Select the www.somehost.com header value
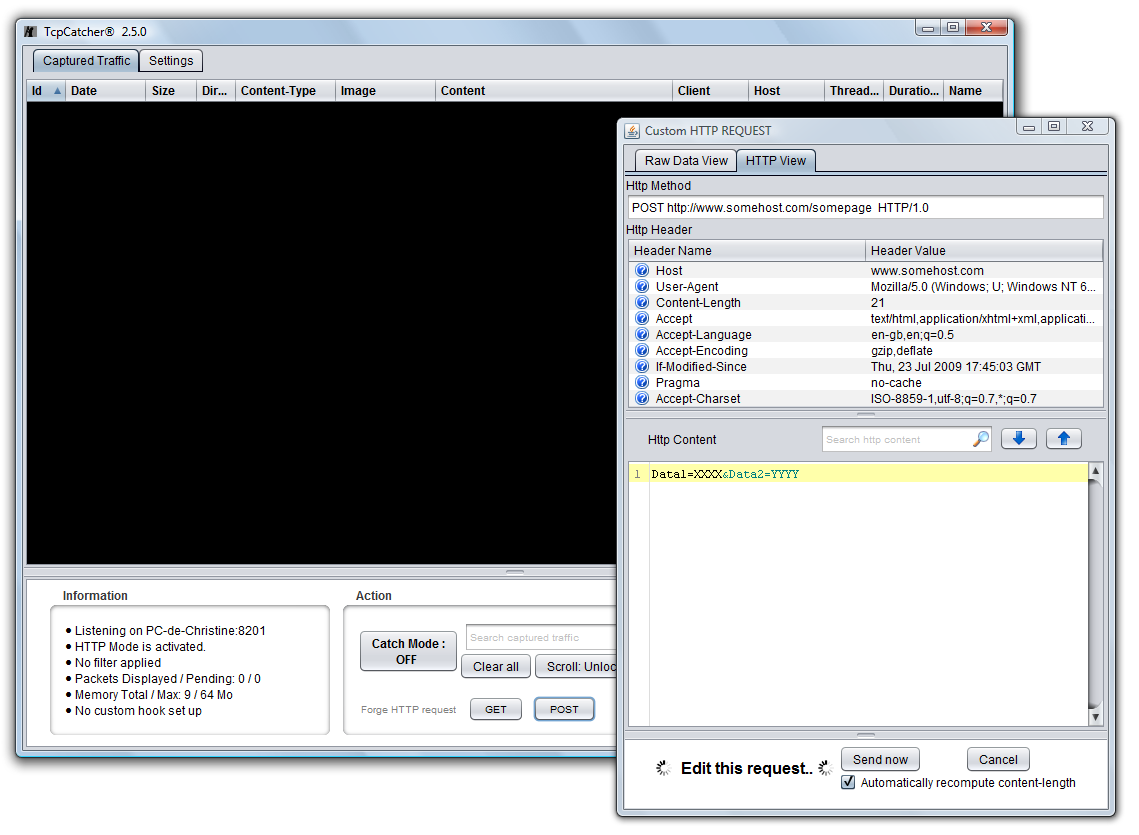The image size is (1139, 835). click(927, 270)
